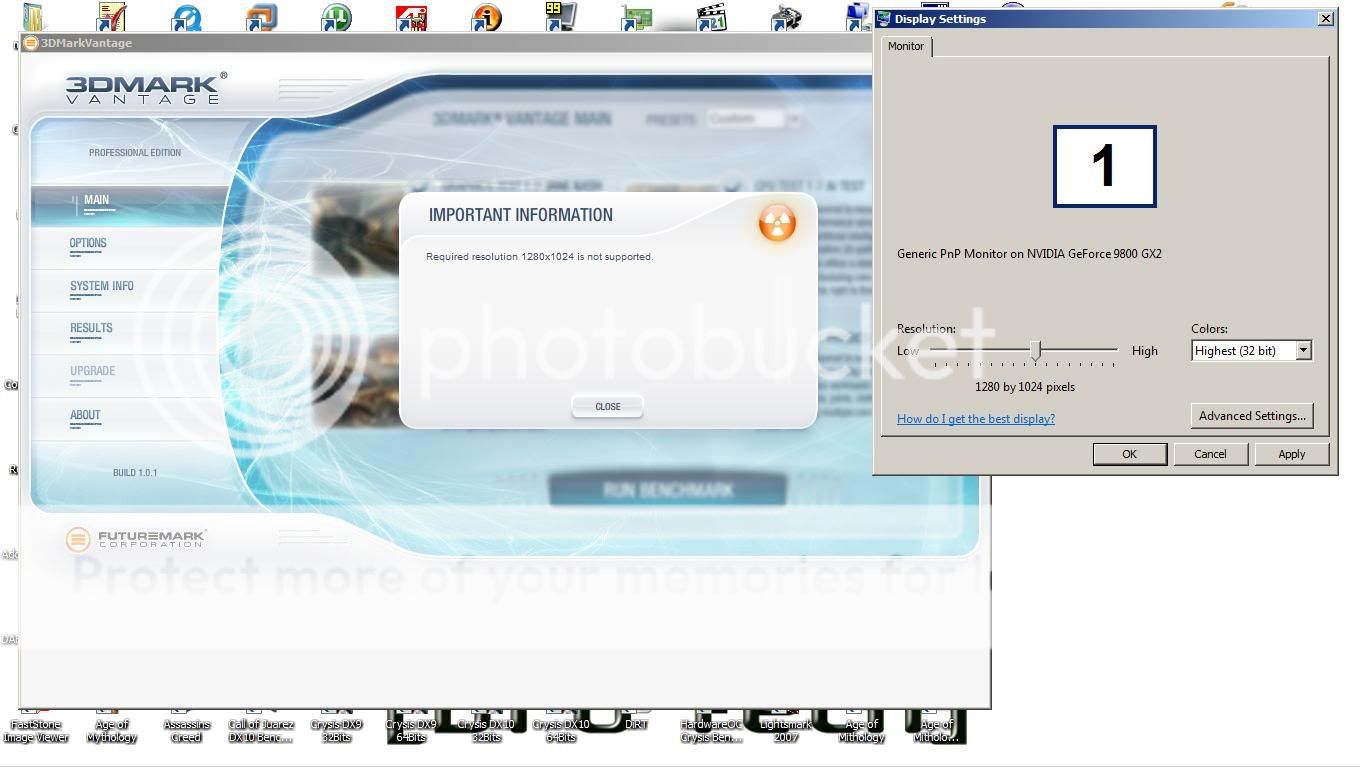Image resolution: width=1360 pixels, height=768 pixels.
Task: Open Advanced Settings in Display Settings
Action: click(x=1252, y=416)
